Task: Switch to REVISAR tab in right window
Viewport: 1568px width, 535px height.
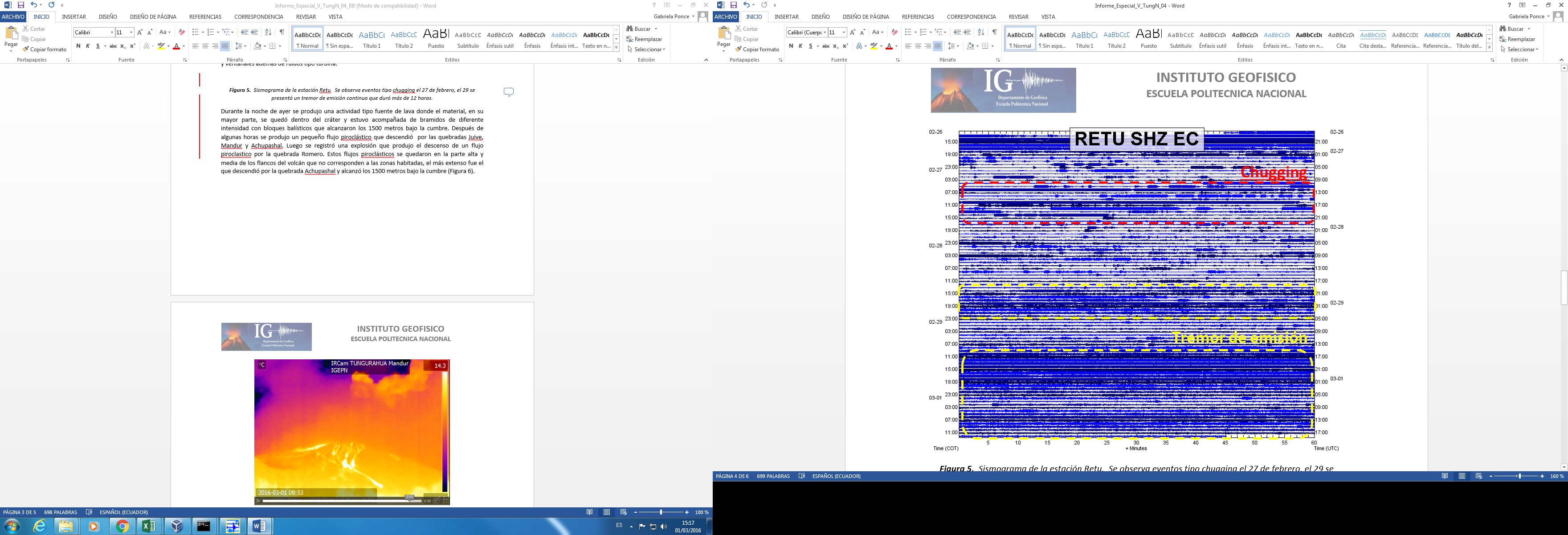Action: click(1018, 17)
